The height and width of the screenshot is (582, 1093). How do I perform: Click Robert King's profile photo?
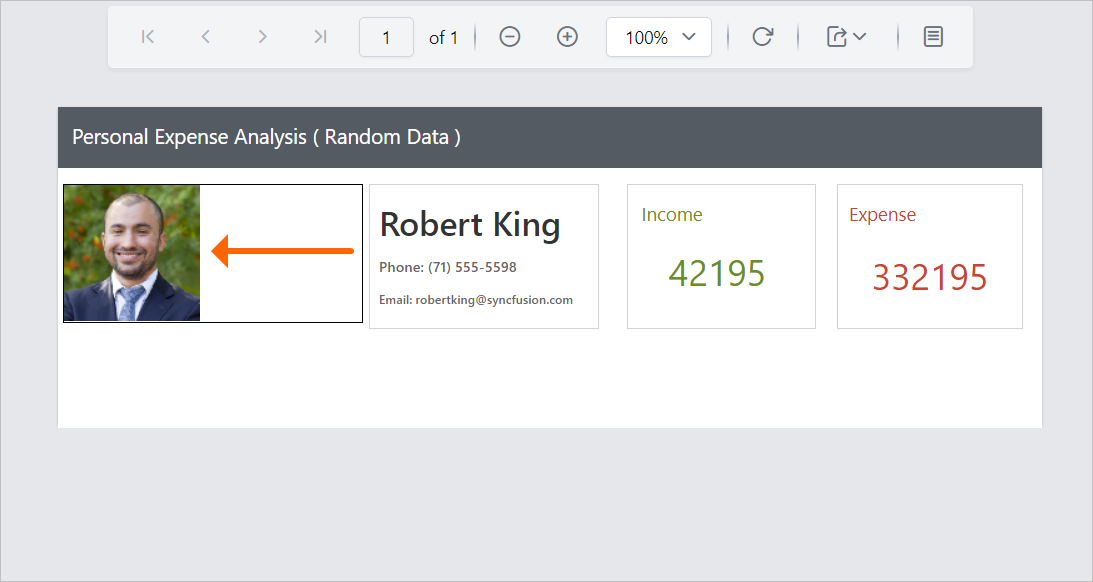click(x=131, y=252)
